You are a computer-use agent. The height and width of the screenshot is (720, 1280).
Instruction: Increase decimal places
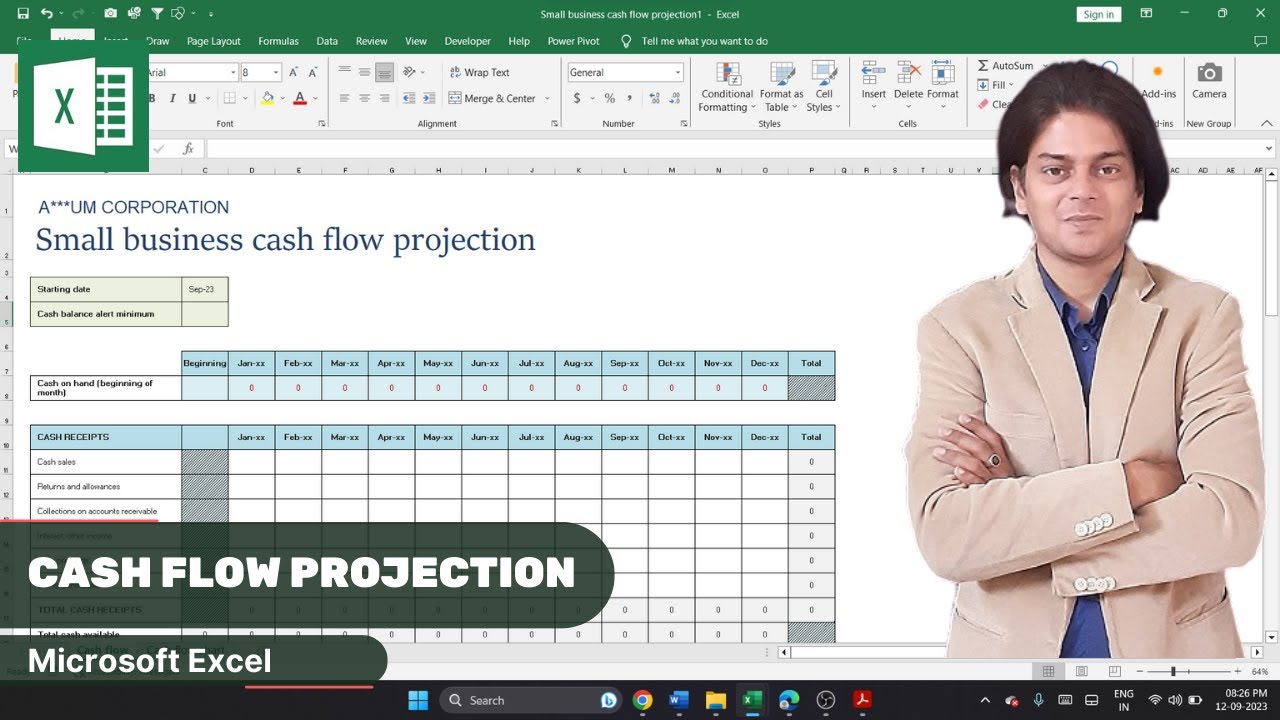653,98
